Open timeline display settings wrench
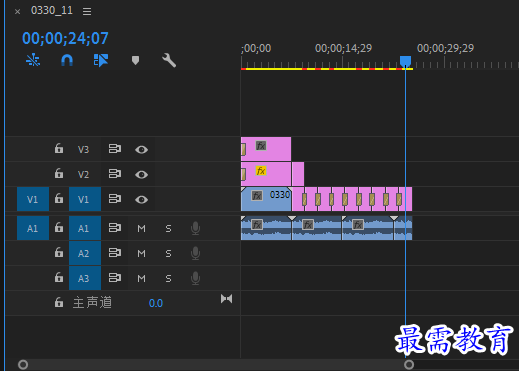This screenshot has height=371, width=519. click(169, 60)
